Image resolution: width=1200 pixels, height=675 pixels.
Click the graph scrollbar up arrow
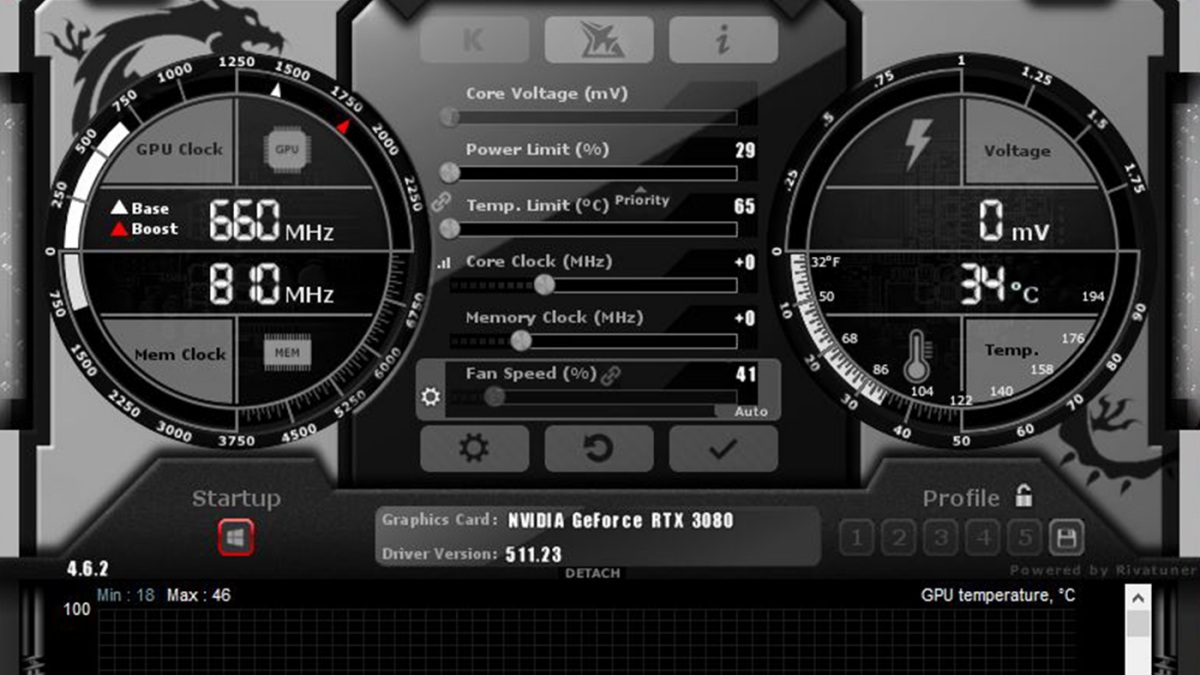(x=1138, y=597)
